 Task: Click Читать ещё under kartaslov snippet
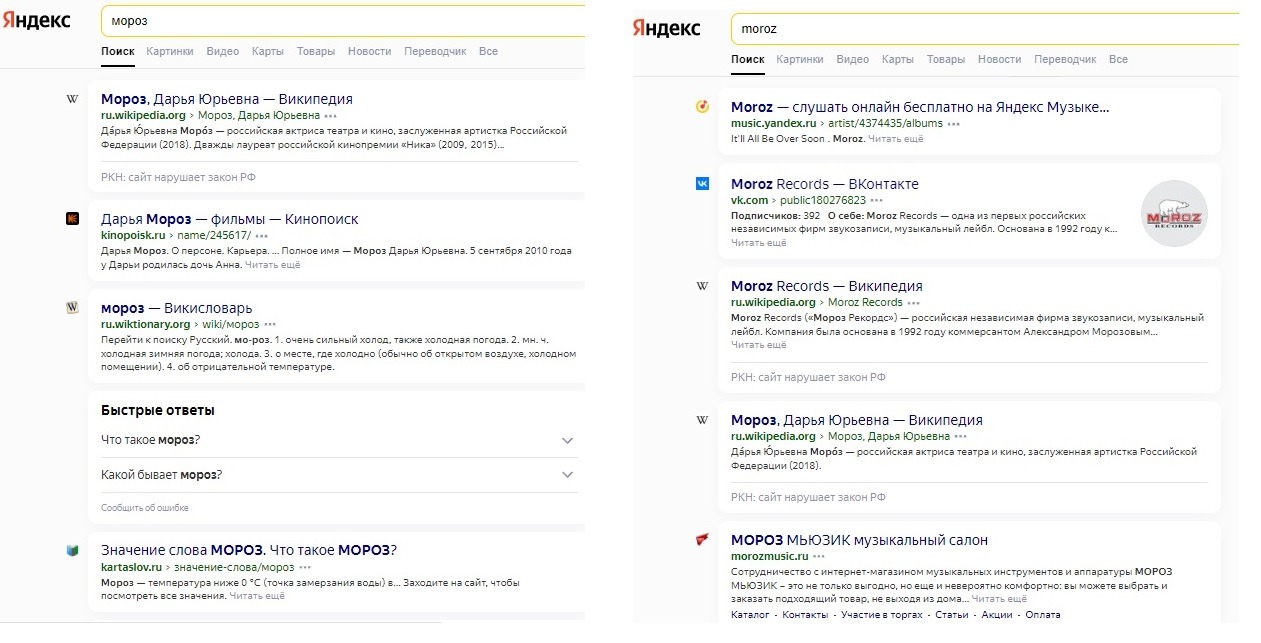tap(257, 596)
